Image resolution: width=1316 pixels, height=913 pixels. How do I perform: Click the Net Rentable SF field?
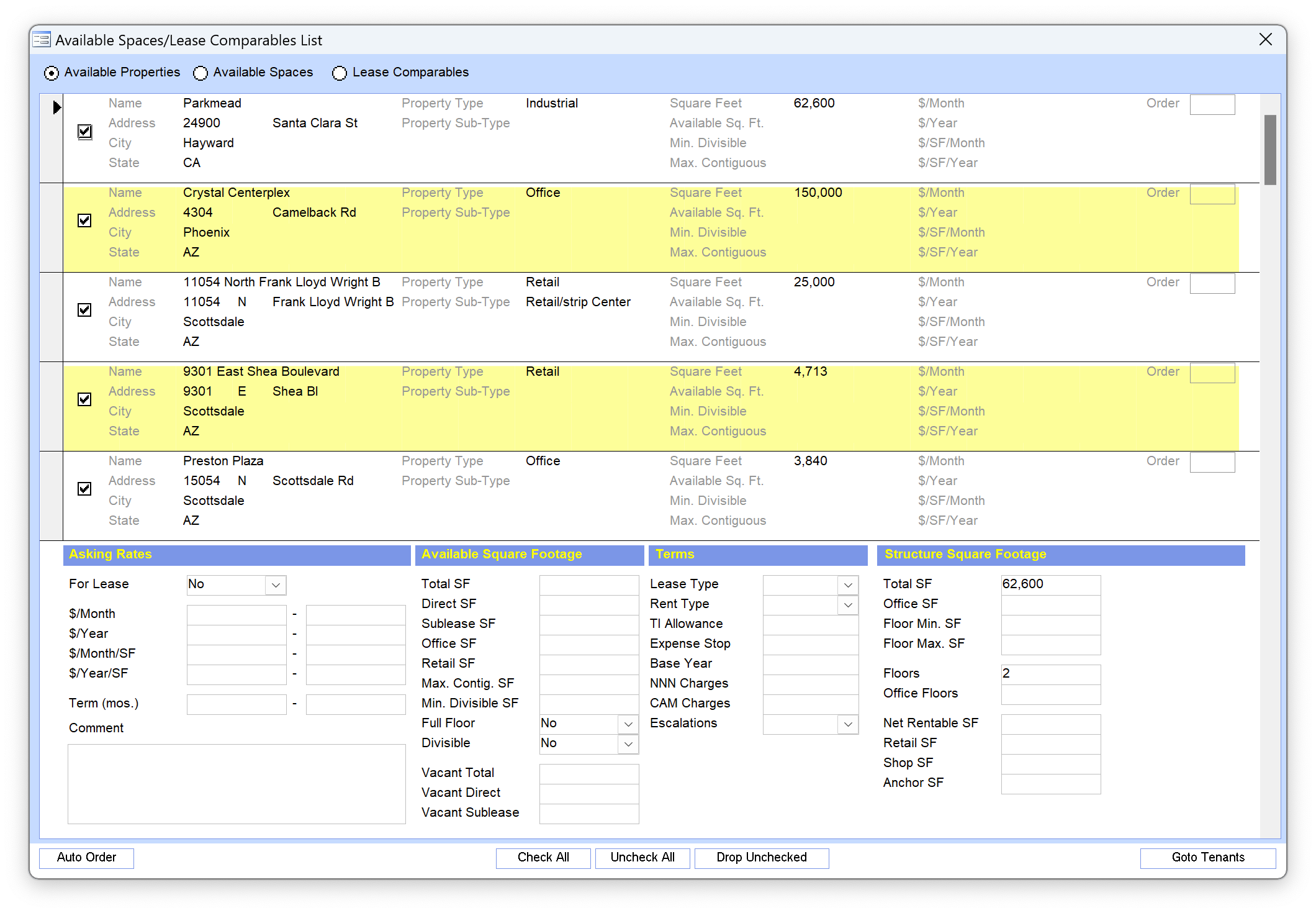coord(1051,724)
